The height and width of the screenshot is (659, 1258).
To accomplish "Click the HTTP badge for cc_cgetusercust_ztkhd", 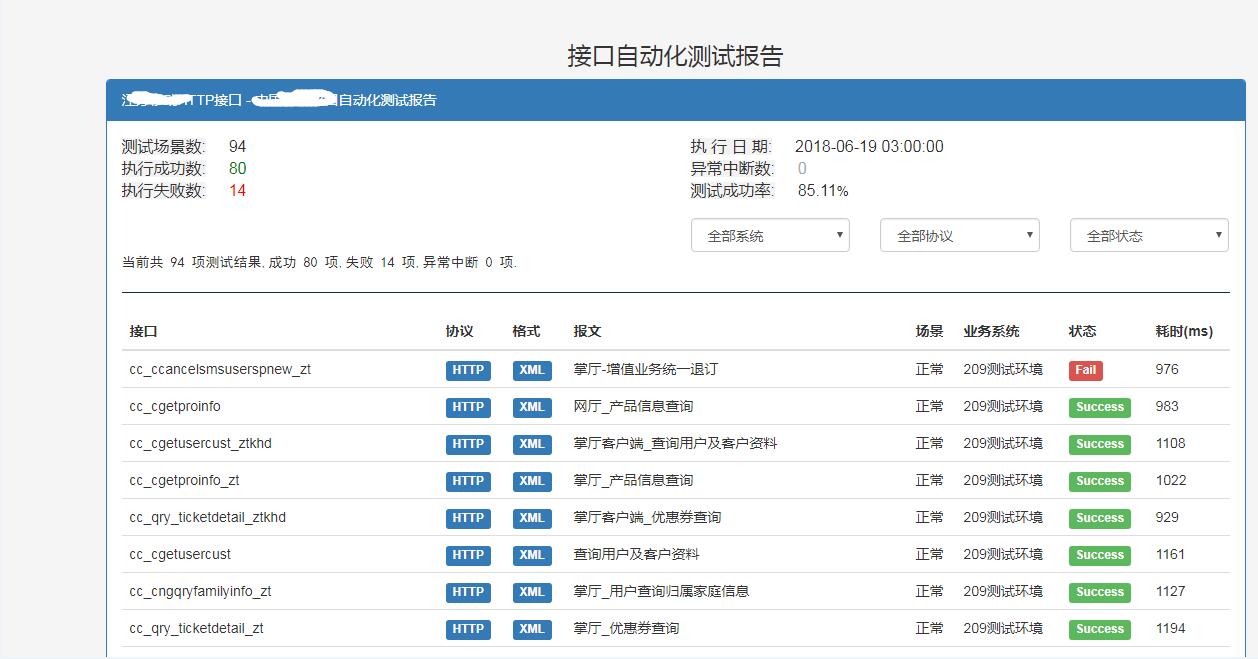I will click(x=468, y=444).
